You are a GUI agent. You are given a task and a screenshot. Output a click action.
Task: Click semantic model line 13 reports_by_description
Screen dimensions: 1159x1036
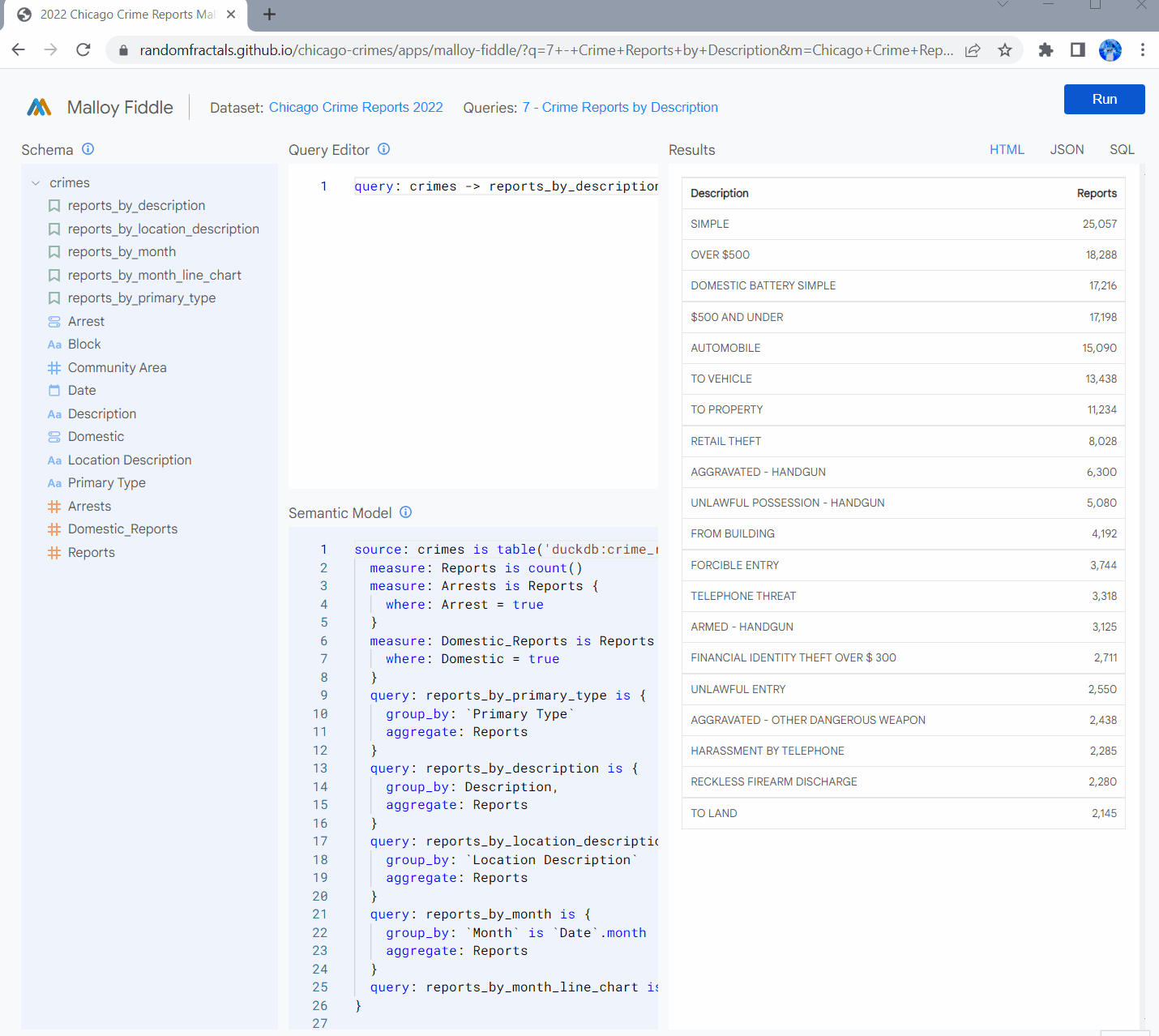tap(504, 768)
